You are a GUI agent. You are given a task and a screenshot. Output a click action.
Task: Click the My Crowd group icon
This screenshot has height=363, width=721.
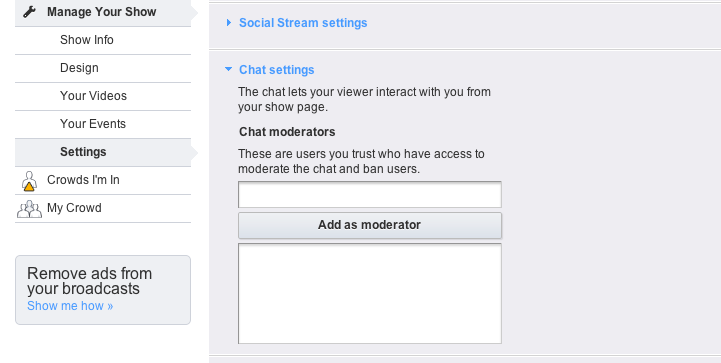[29, 208]
